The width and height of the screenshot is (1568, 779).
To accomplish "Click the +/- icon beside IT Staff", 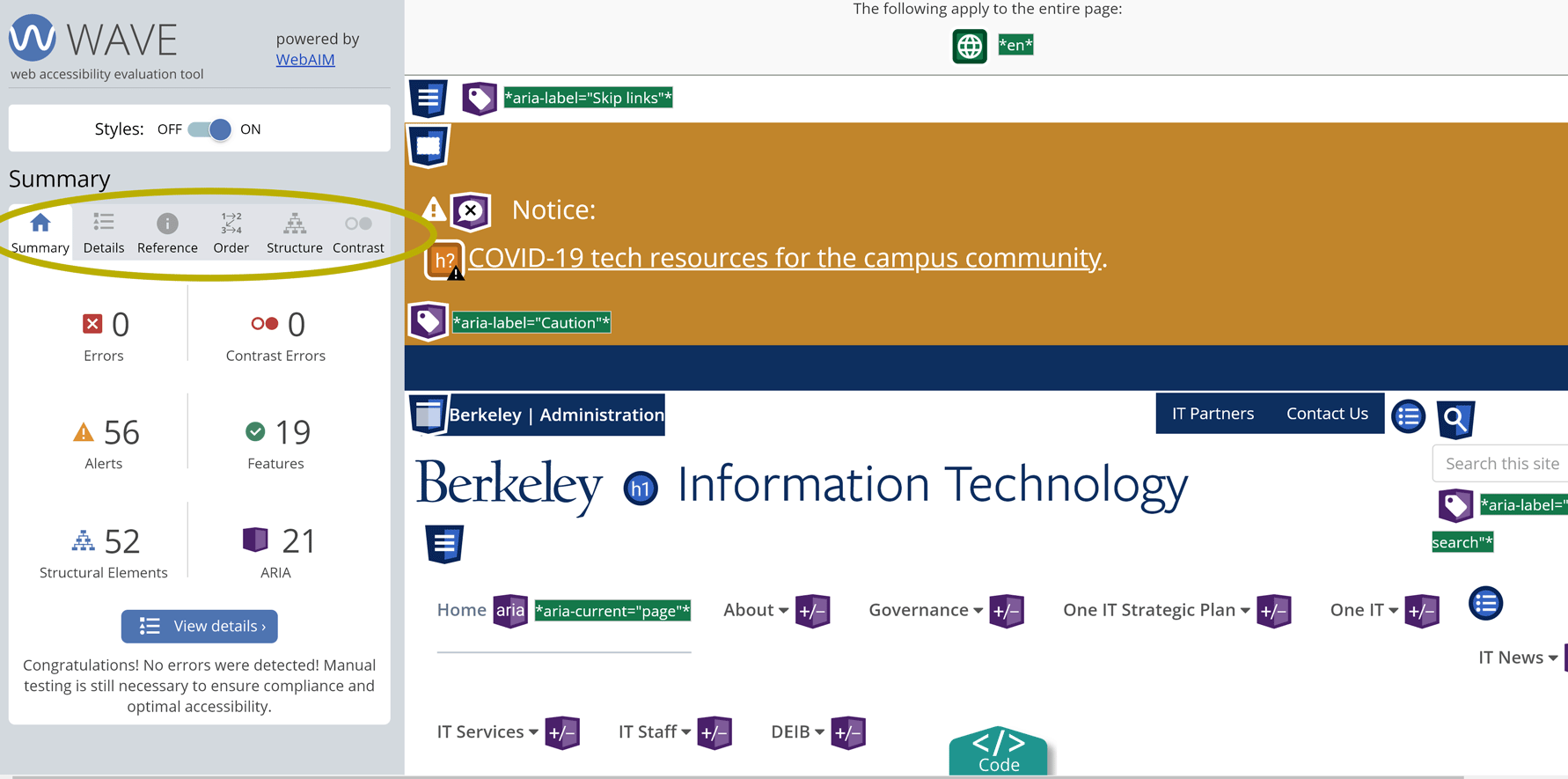I will click(x=714, y=732).
